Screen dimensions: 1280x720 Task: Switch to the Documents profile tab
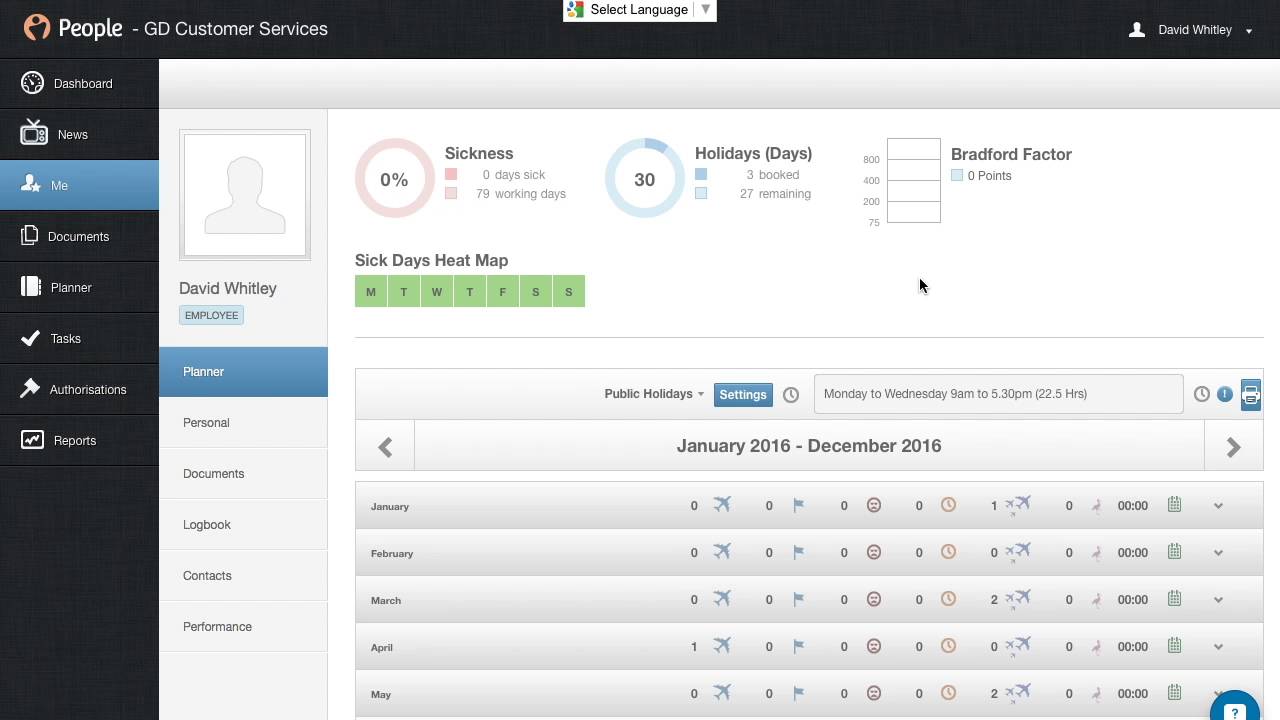point(243,473)
